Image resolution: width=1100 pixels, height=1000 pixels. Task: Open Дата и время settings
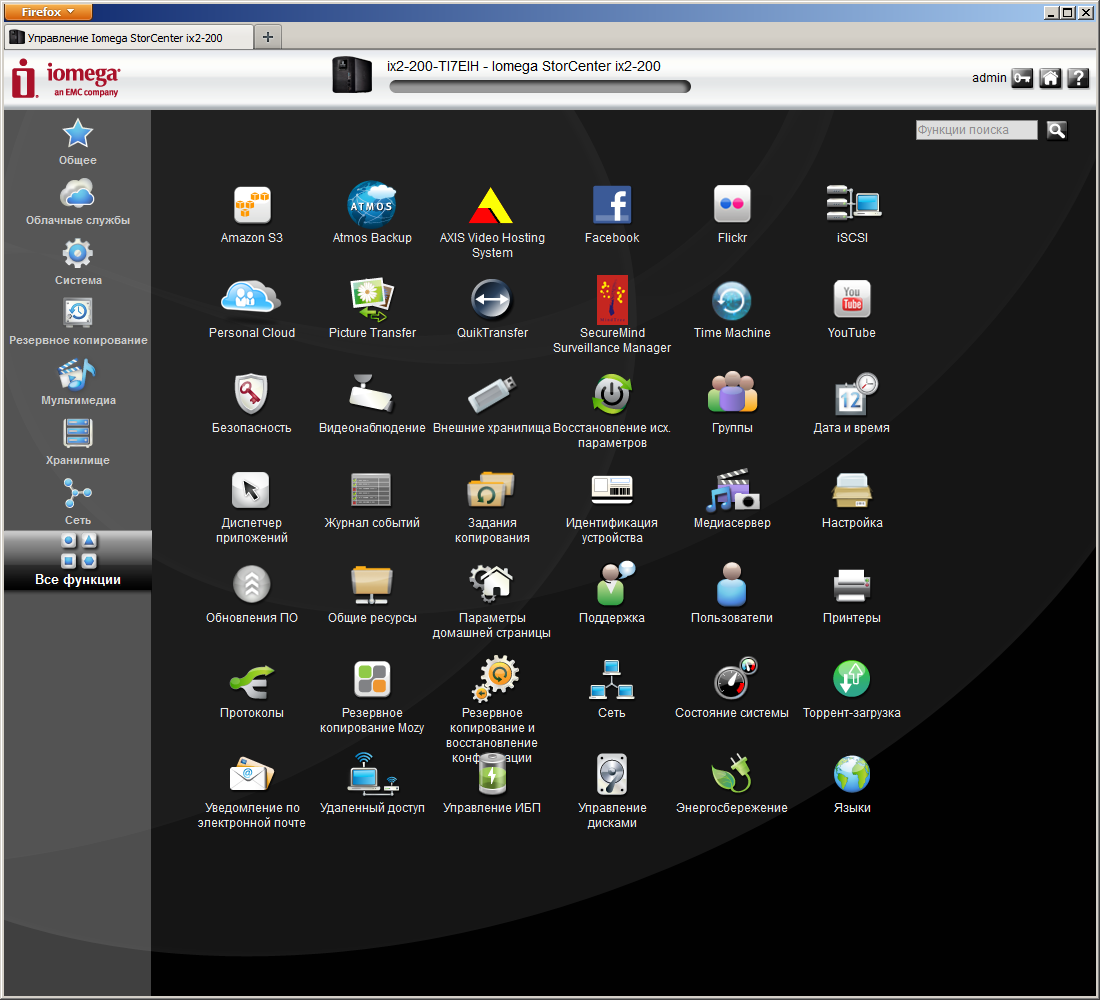click(855, 394)
